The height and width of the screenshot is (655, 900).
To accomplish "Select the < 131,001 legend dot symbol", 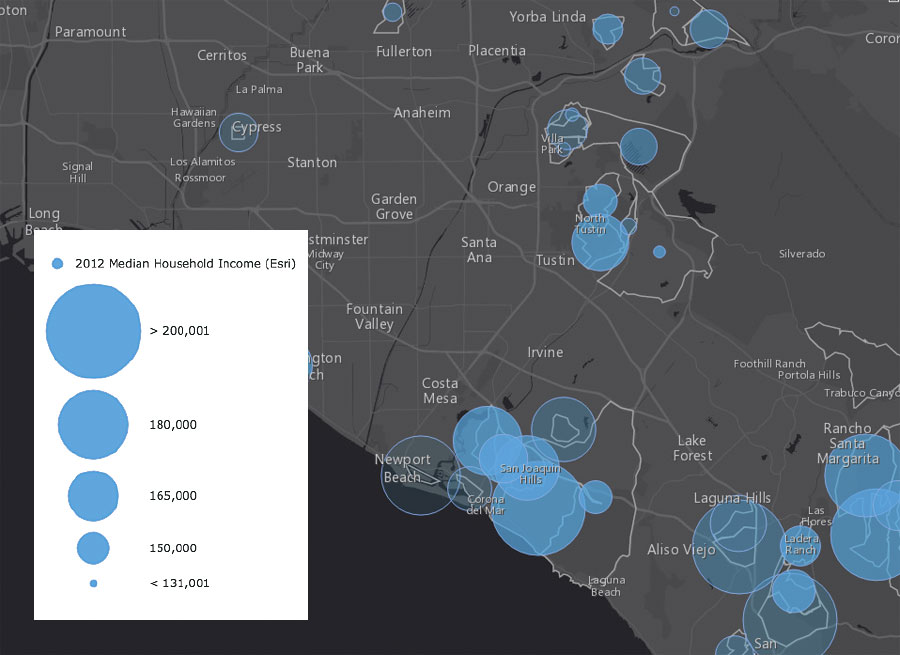I will click(x=93, y=583).
